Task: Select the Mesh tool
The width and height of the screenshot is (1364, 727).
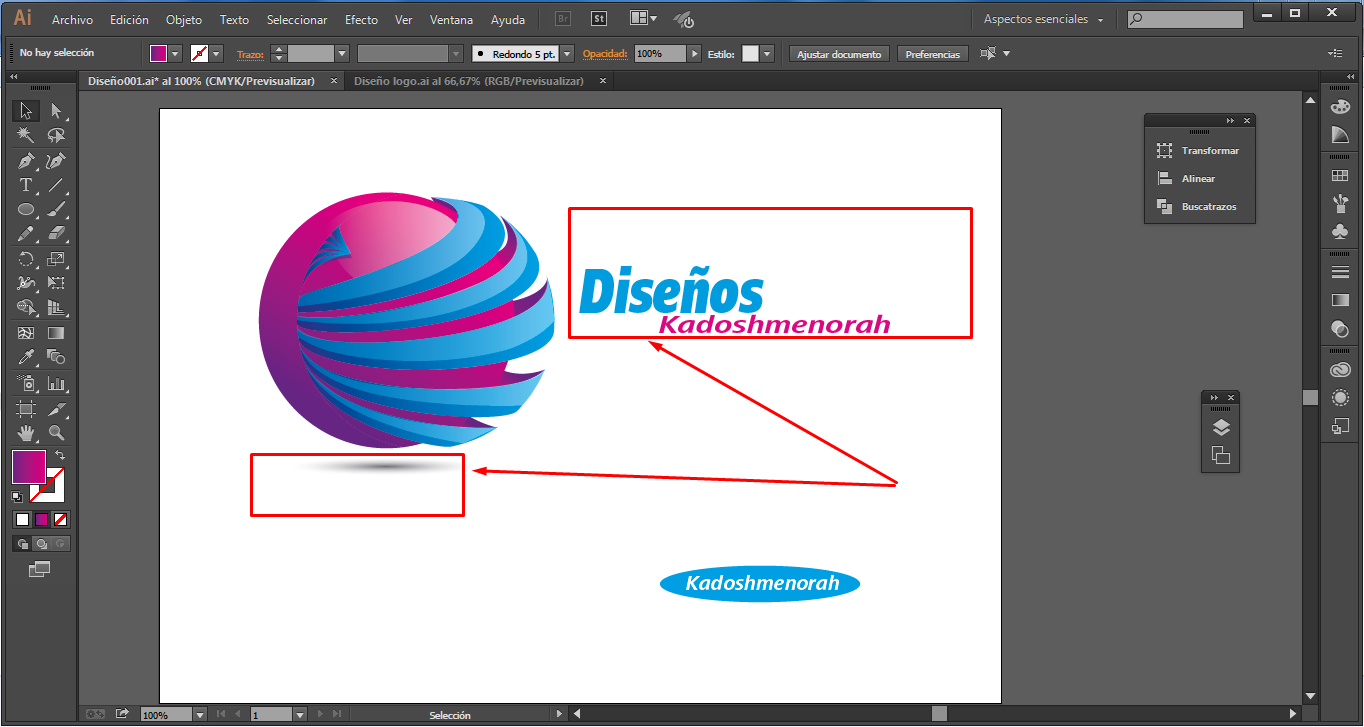Action: click(26, 333)
